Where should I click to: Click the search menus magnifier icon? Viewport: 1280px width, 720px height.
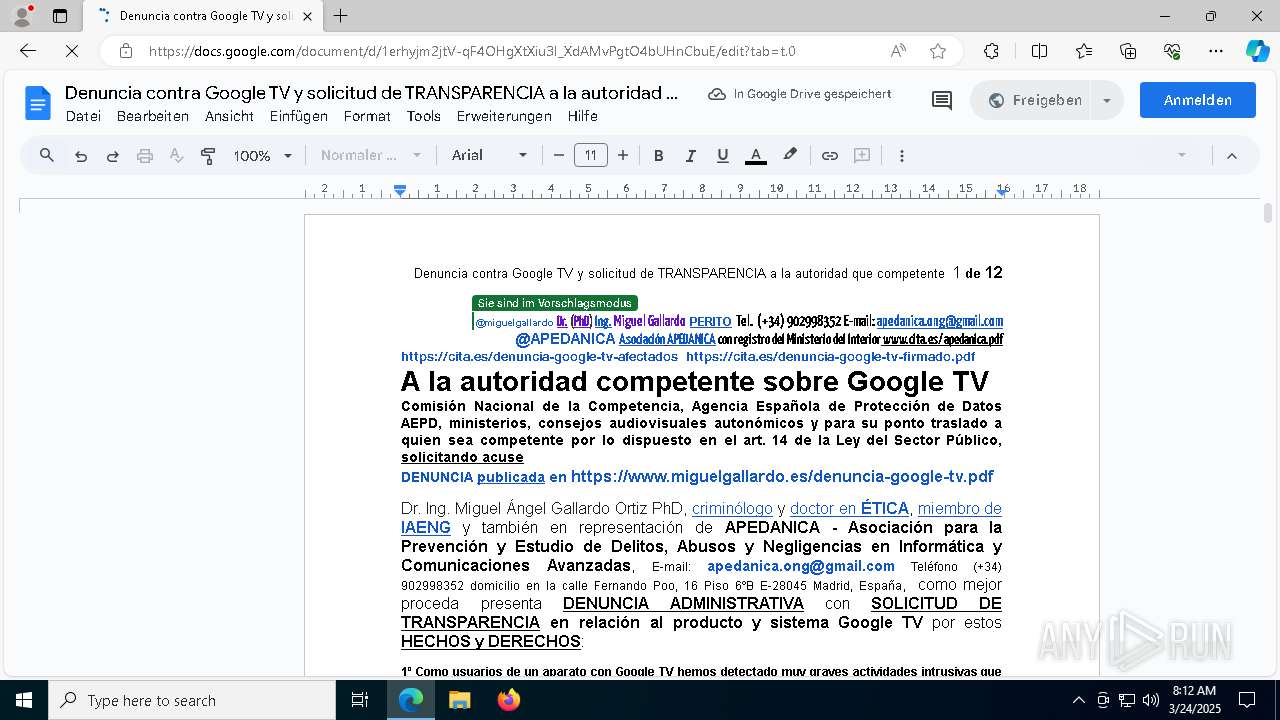(x=47, y=155)
